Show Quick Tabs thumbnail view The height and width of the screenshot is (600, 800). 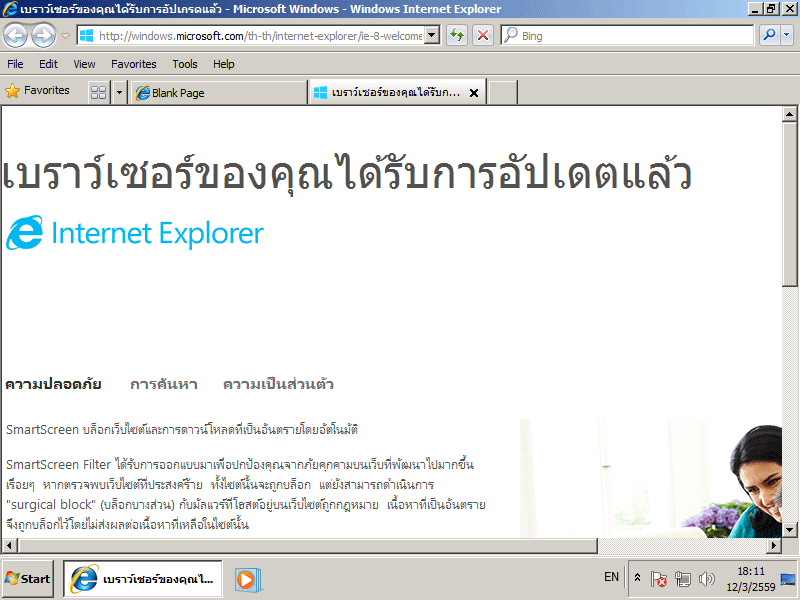pyautogui.click(x=98, y=92)
